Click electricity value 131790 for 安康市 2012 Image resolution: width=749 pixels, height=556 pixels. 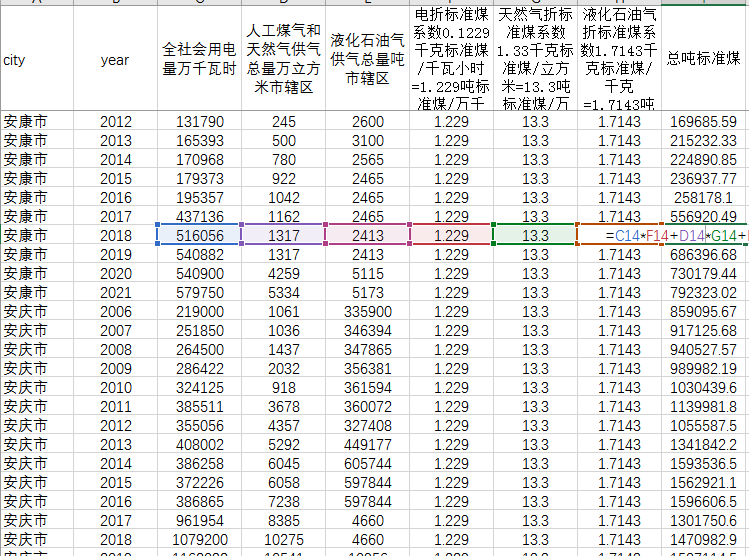tap(200, 121)
